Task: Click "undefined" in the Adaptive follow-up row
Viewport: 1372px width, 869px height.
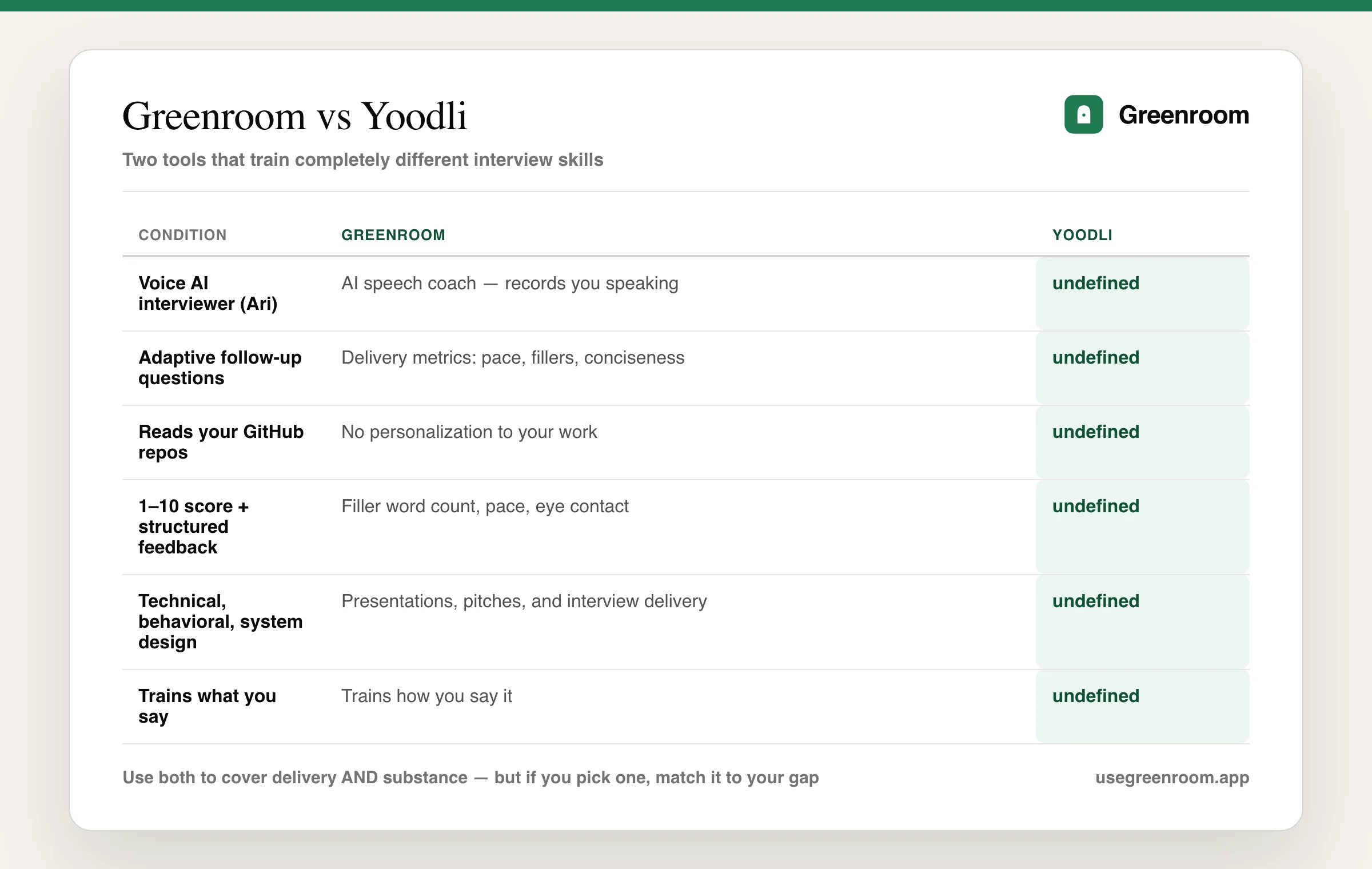Action: [1096, 357]
